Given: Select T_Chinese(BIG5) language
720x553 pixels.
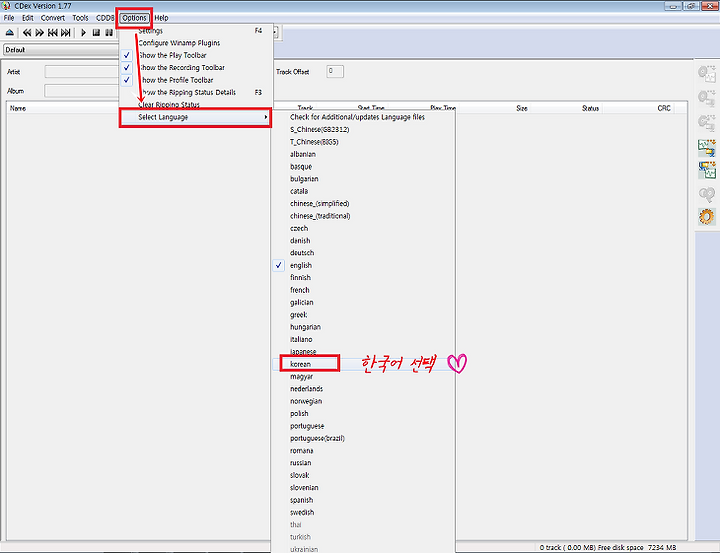Looking at the screenshot, I should click(363, 142).
